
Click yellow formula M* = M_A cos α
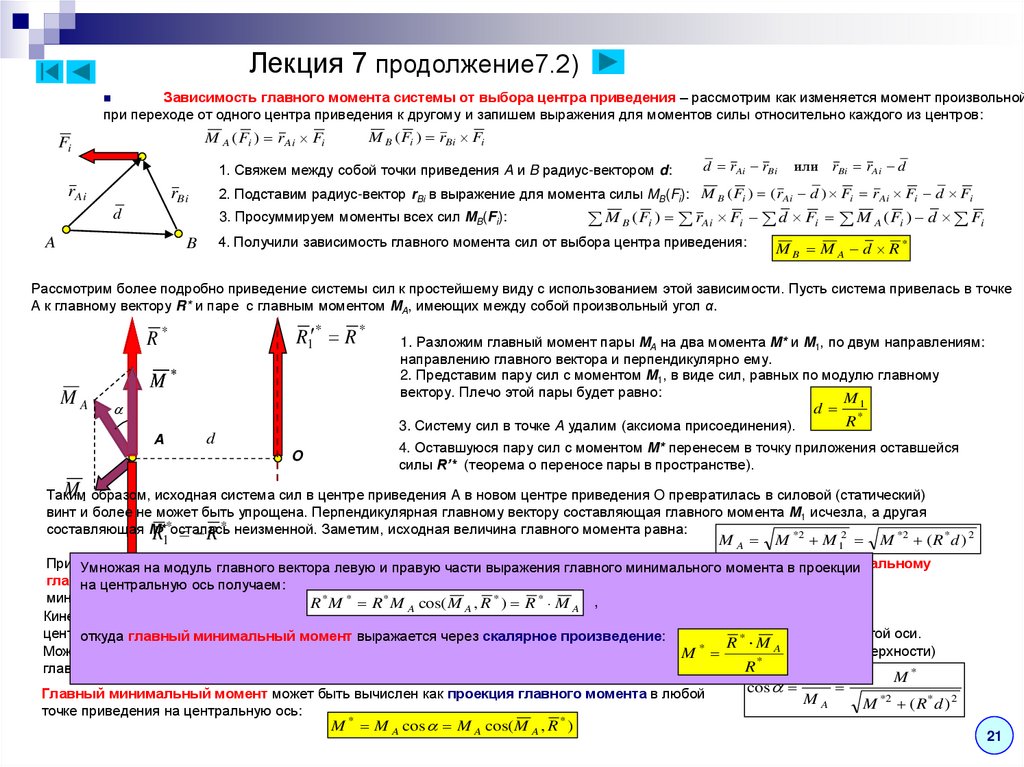[x=452, y=725]
